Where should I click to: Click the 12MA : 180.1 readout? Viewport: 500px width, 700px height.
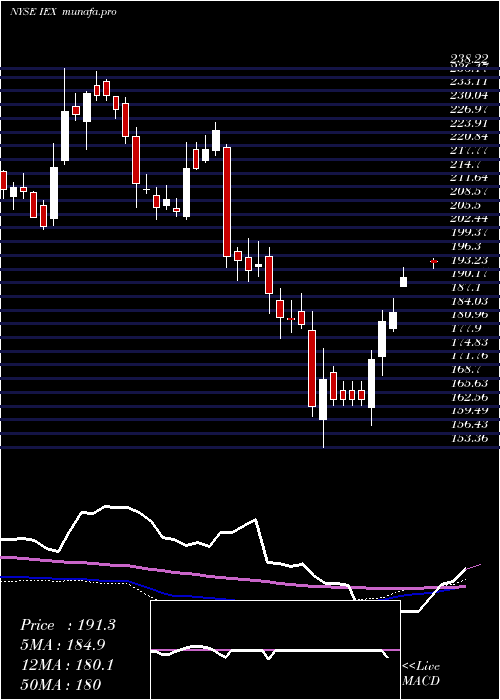click(66, 665)
